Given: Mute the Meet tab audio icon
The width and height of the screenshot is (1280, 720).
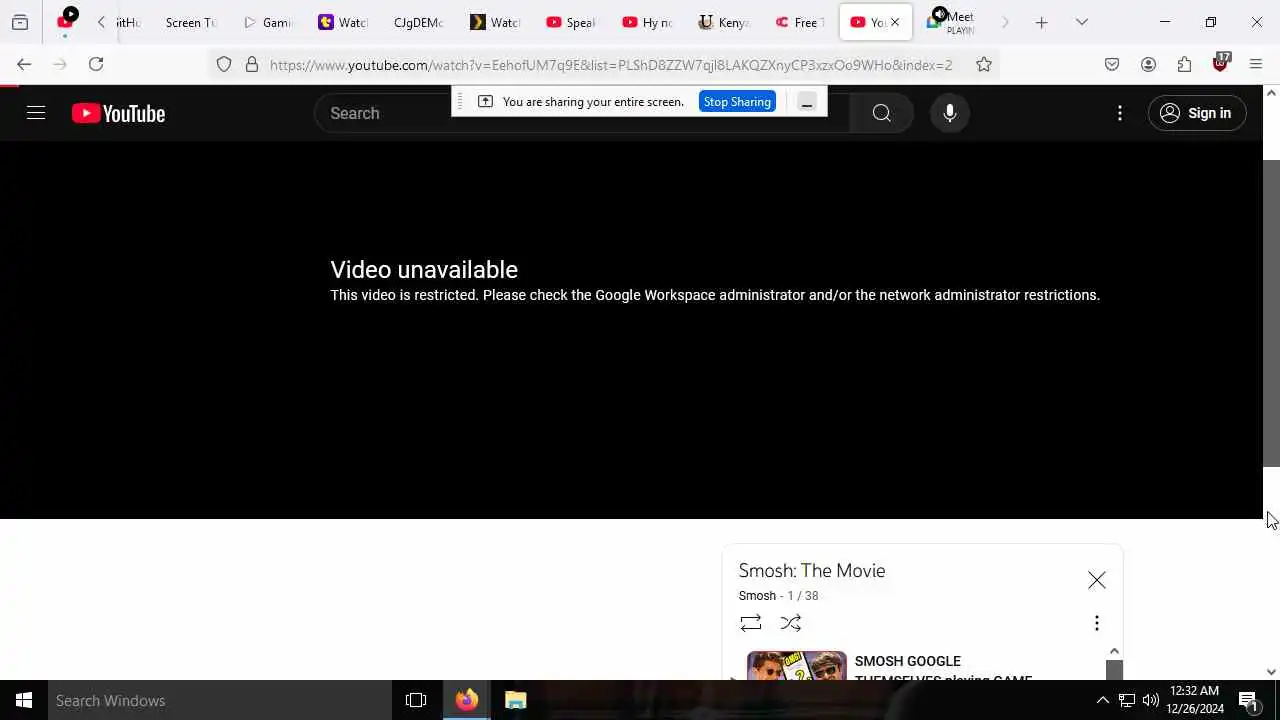Looking at the screenshot, I should [938, 14].
